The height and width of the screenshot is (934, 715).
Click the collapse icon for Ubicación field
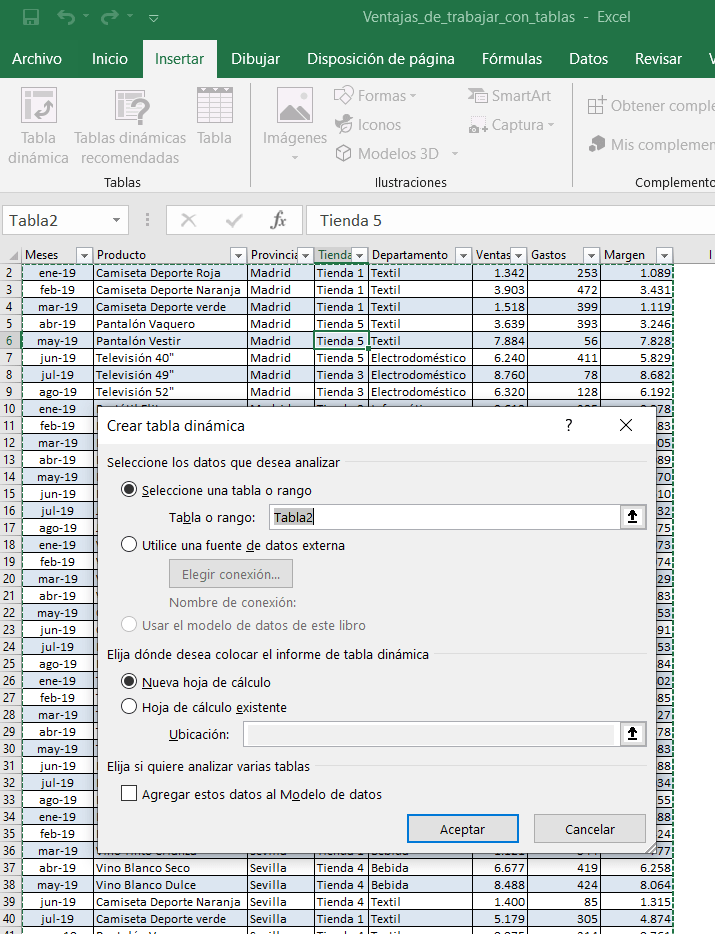pos(633,733)
